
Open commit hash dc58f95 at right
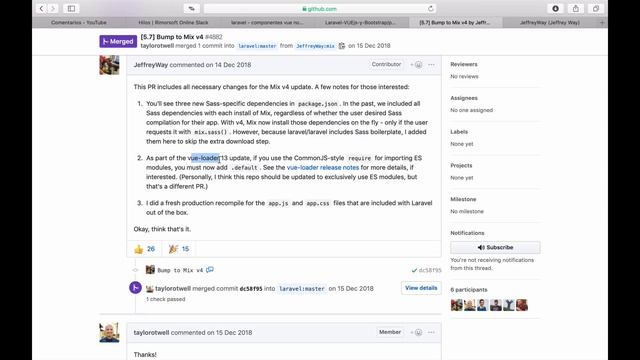point(430,270)
